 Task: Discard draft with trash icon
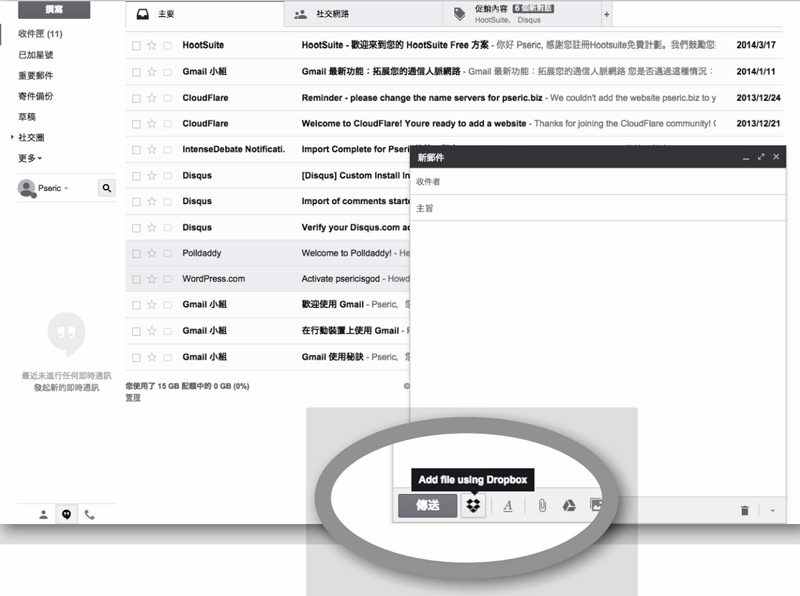click(745, 510)
